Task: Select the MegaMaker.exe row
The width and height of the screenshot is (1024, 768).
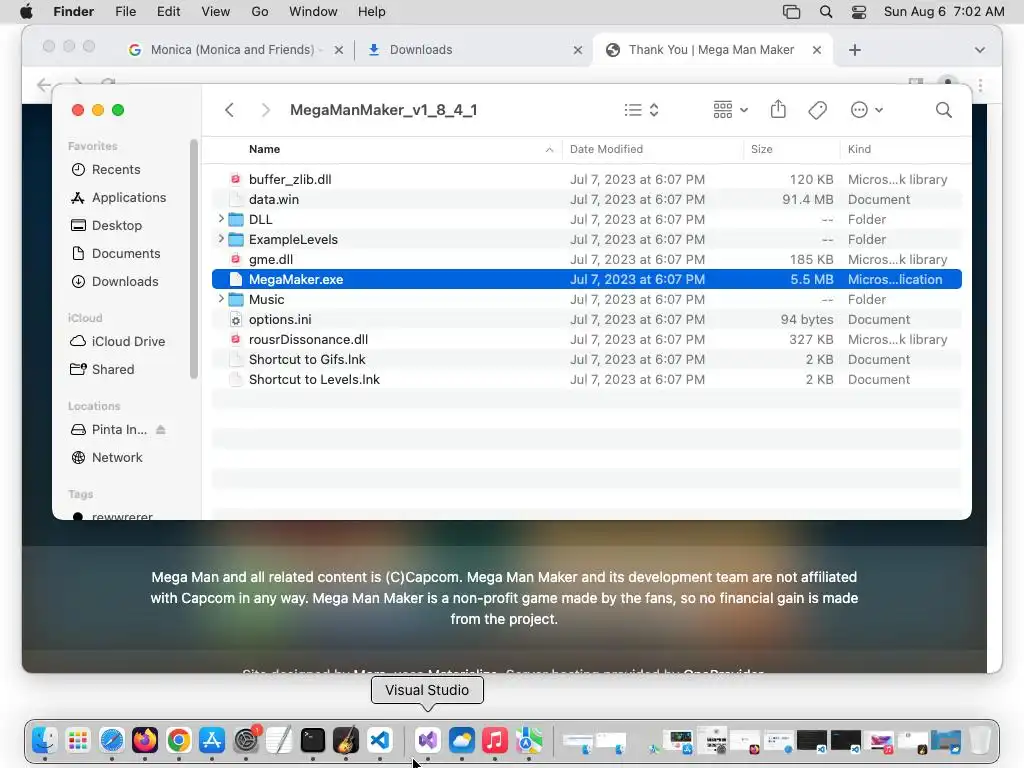Action: click(586, 280)
